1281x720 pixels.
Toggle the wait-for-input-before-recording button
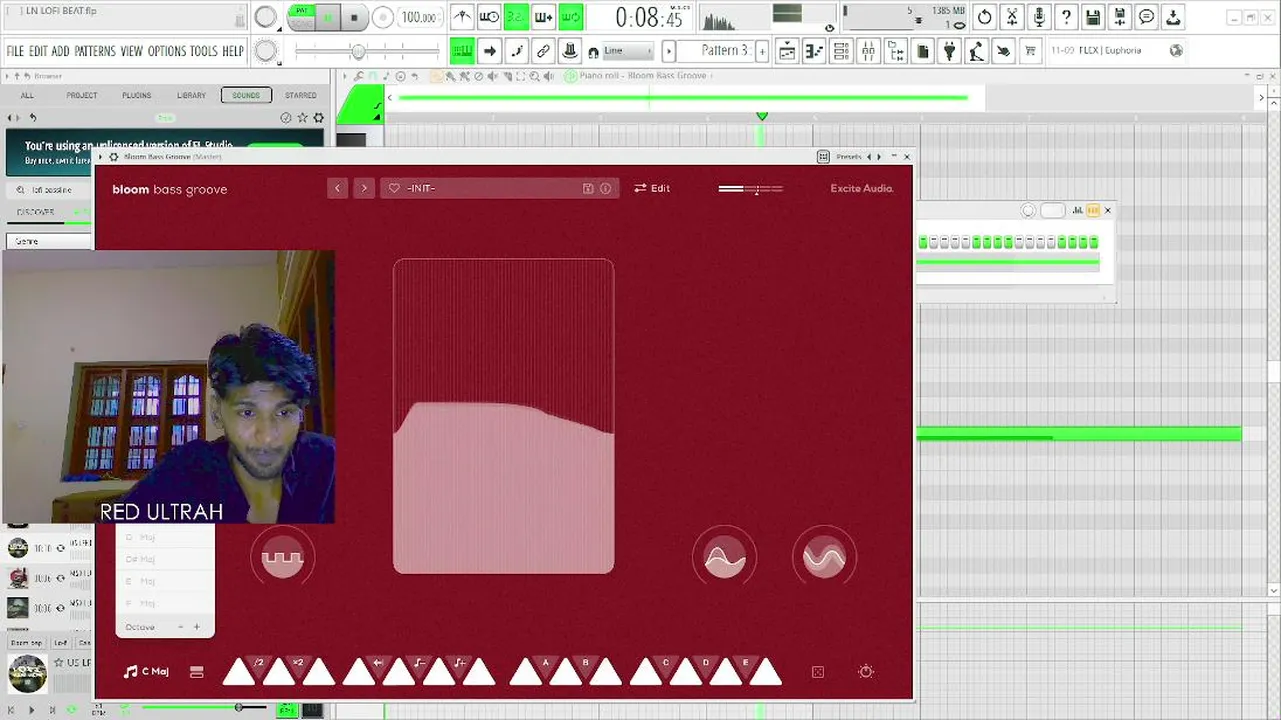tap(489, 17)
